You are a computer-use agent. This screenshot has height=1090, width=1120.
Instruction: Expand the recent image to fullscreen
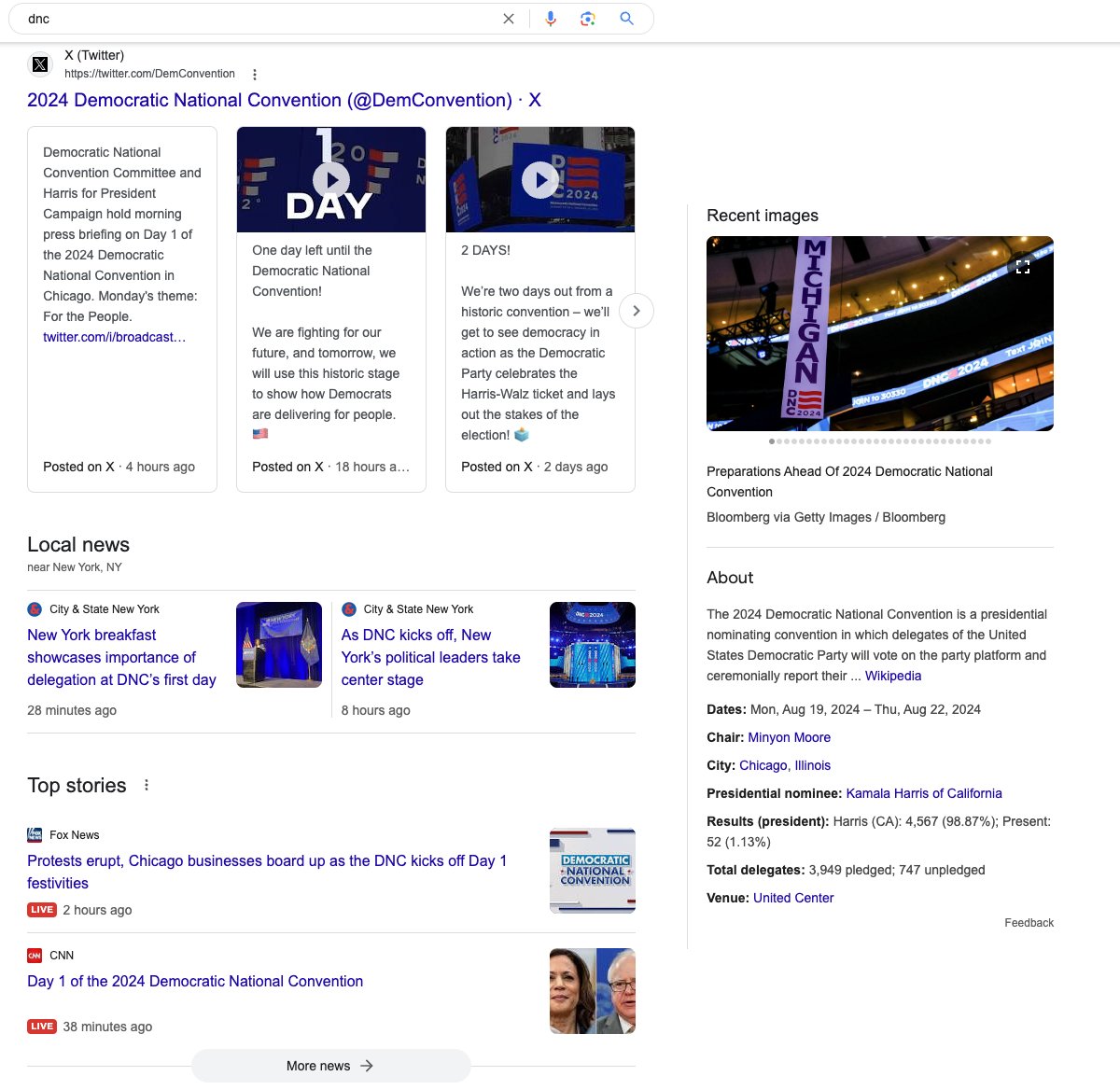click(x=1023, y=266)
